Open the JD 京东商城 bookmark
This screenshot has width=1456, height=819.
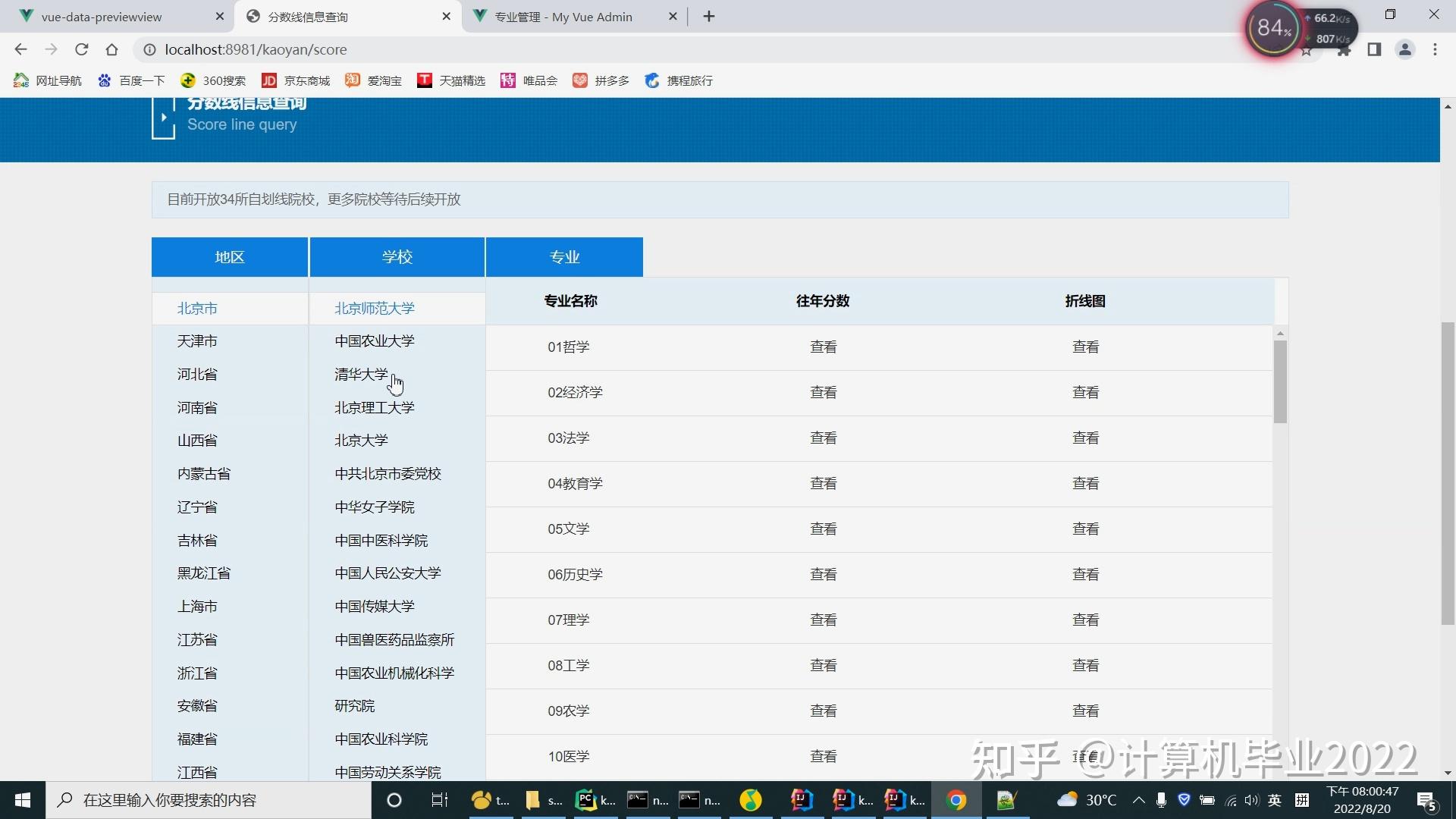pos(296,80)
